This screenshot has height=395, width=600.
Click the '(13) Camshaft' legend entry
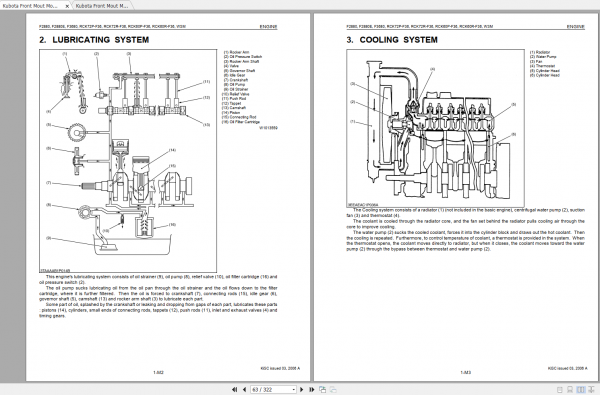coord(234,108)
